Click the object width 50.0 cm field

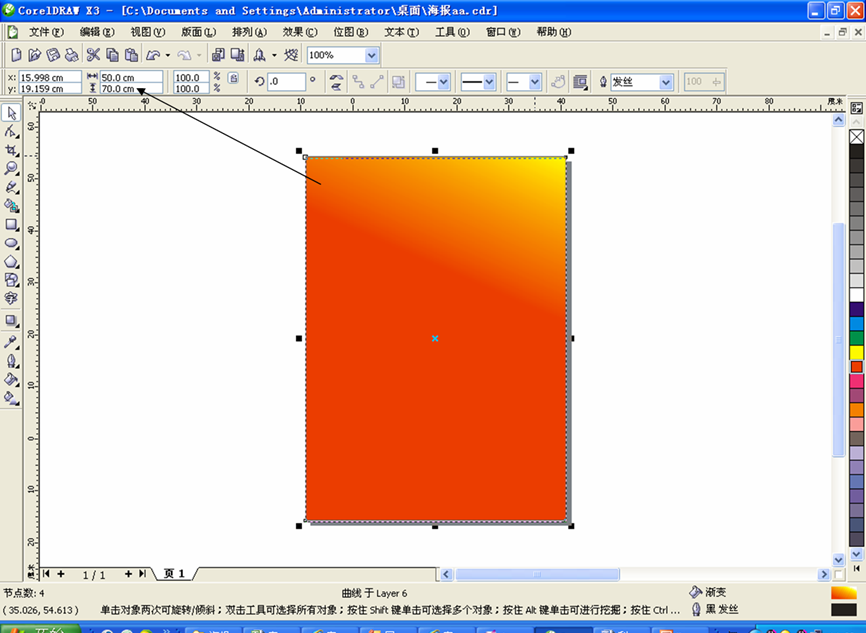click(130, 76)
